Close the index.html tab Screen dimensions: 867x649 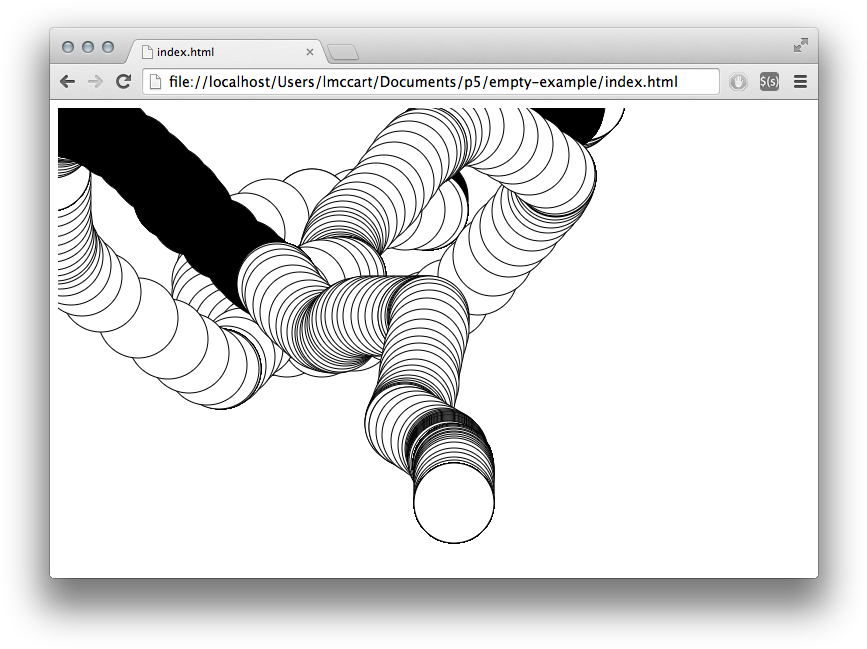[310, 50]
